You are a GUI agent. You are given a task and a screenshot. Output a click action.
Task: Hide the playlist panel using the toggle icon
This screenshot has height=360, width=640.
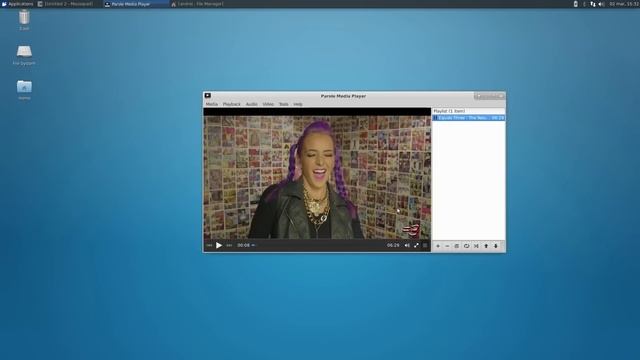coord(425,245)
